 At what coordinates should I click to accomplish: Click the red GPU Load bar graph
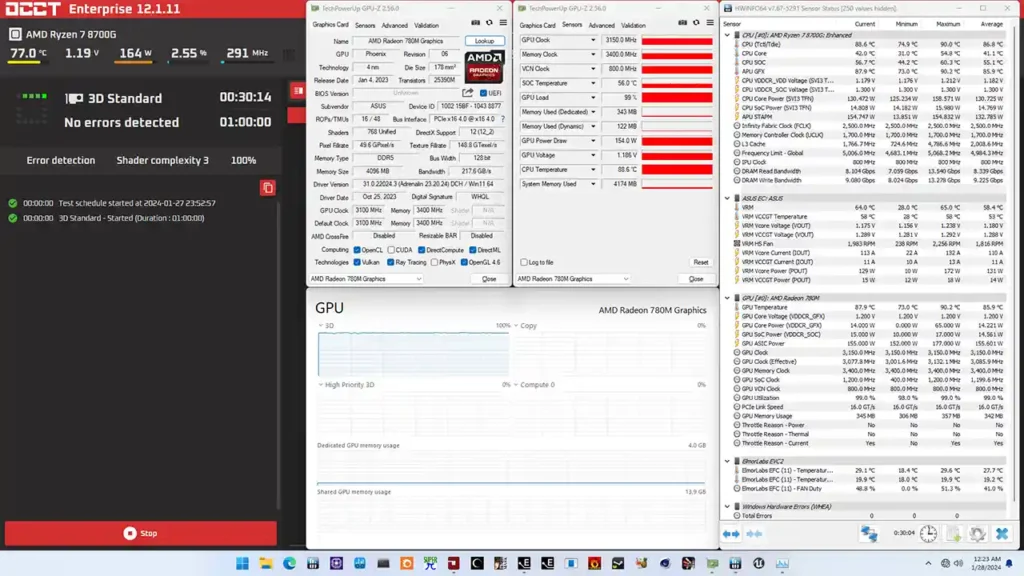click(x=676, y=97)
